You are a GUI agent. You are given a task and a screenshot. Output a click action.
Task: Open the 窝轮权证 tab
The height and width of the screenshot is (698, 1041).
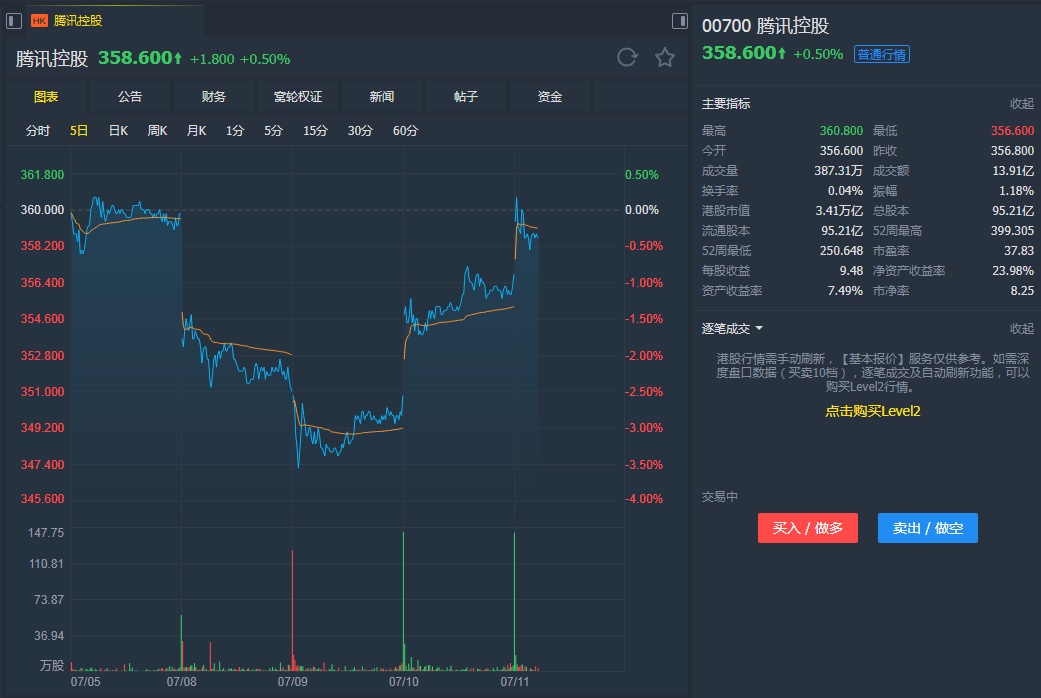pos(297,97)
